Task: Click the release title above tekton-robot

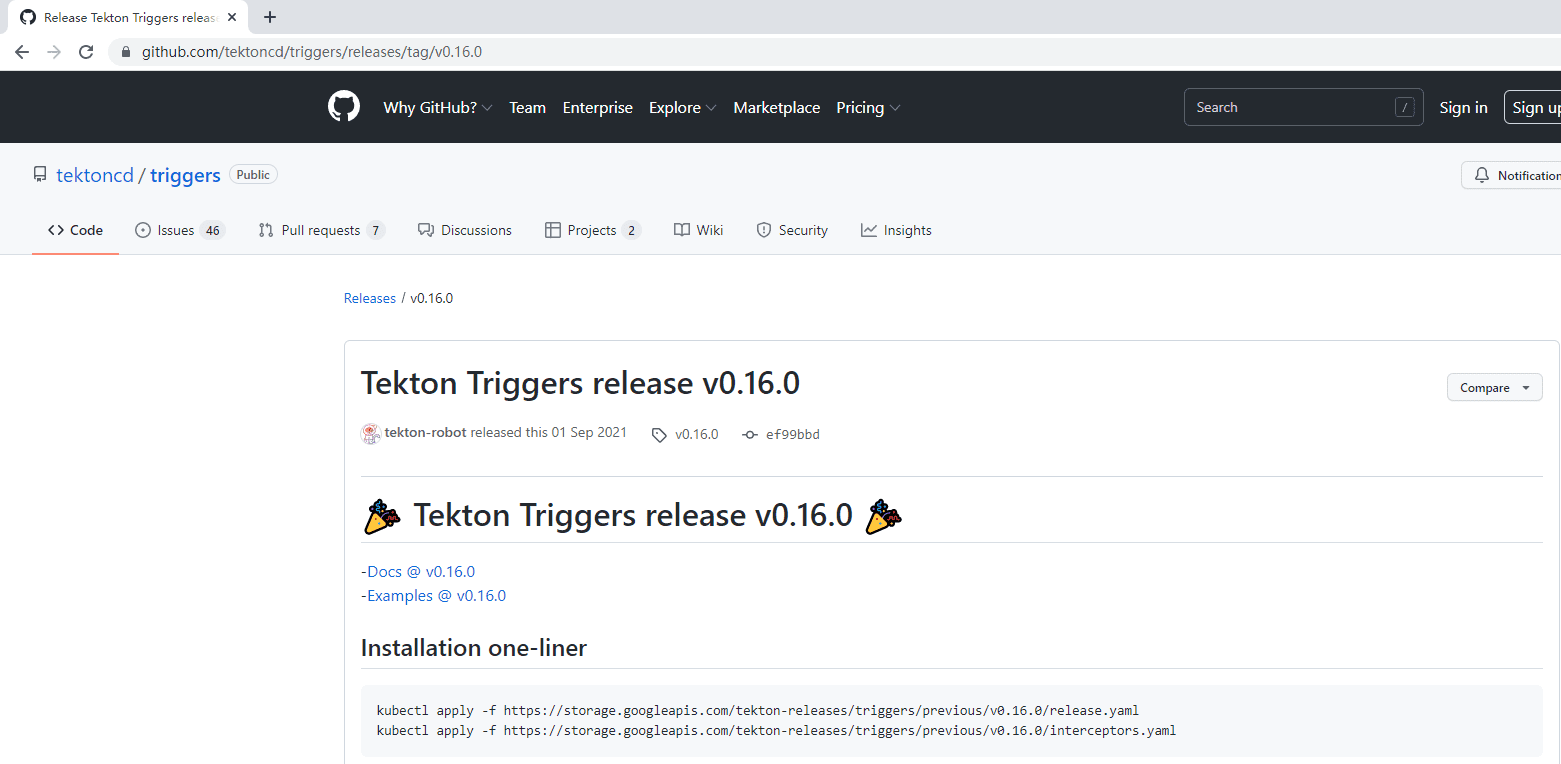Action: pyautogui.click(x=580, y=383)
